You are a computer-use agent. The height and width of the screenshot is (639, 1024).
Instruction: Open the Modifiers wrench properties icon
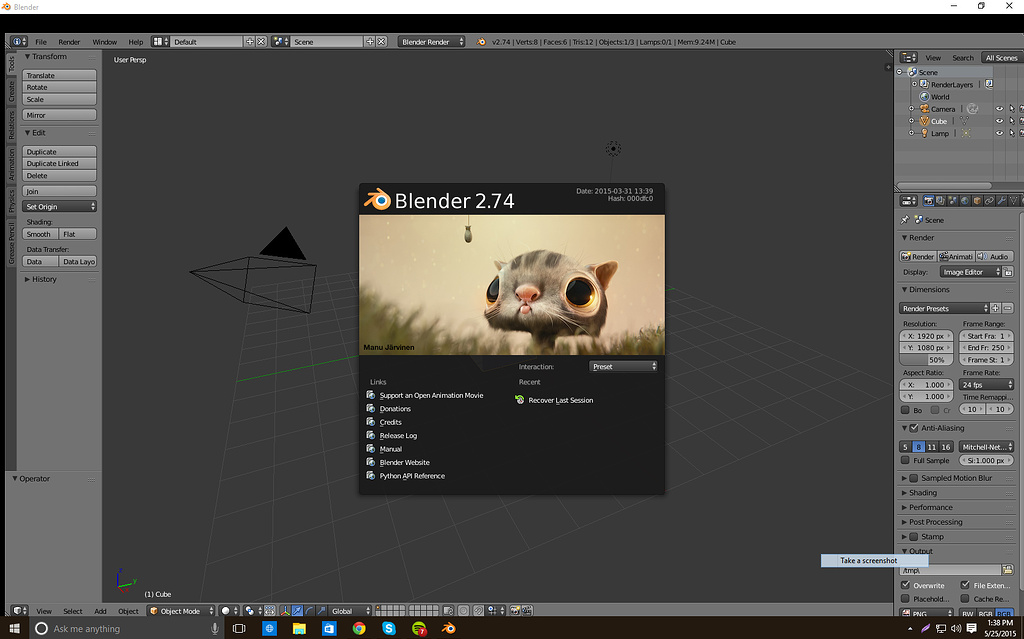1001,201
